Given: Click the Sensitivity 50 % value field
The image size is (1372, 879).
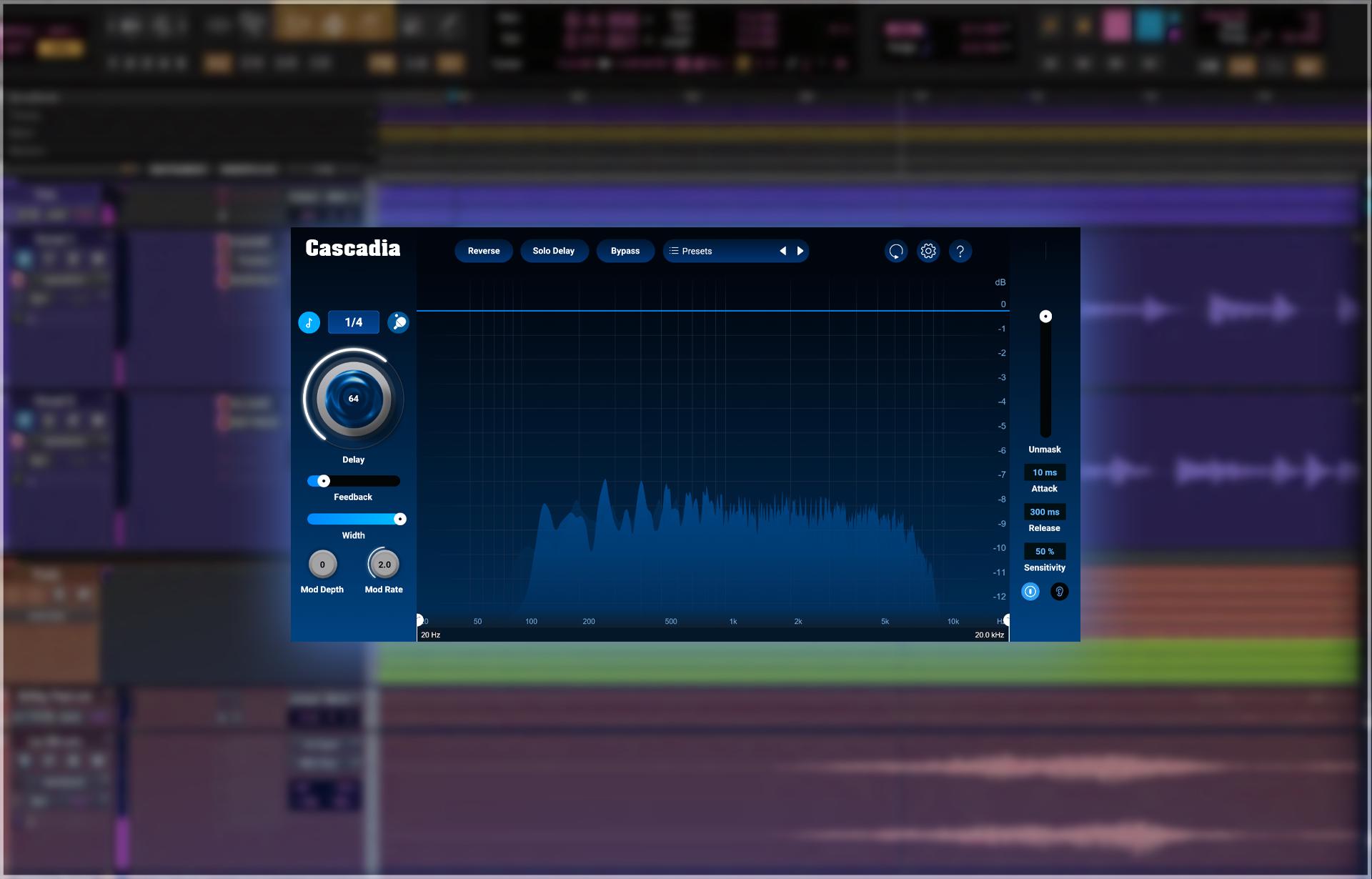Looking at the screenshot, I should click(x=1045, y=551).
